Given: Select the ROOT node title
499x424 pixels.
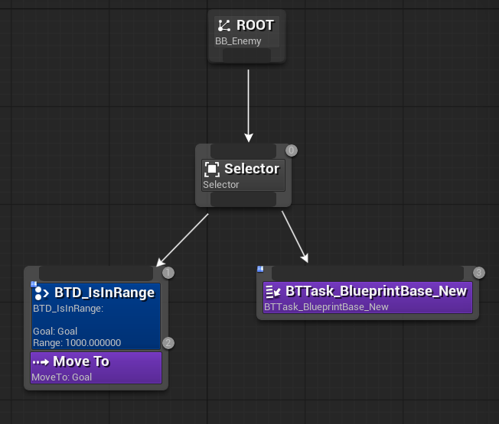Looking at the screenshot, I should pos(255,25).
